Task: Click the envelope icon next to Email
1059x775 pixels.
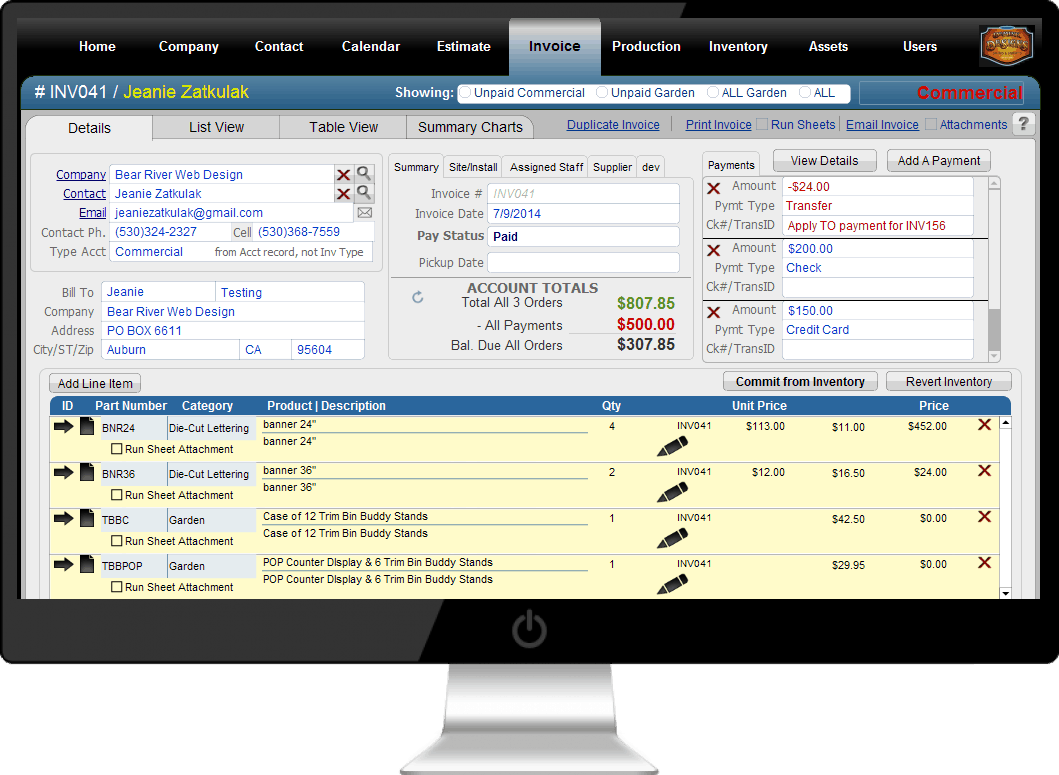Action: 365,213
